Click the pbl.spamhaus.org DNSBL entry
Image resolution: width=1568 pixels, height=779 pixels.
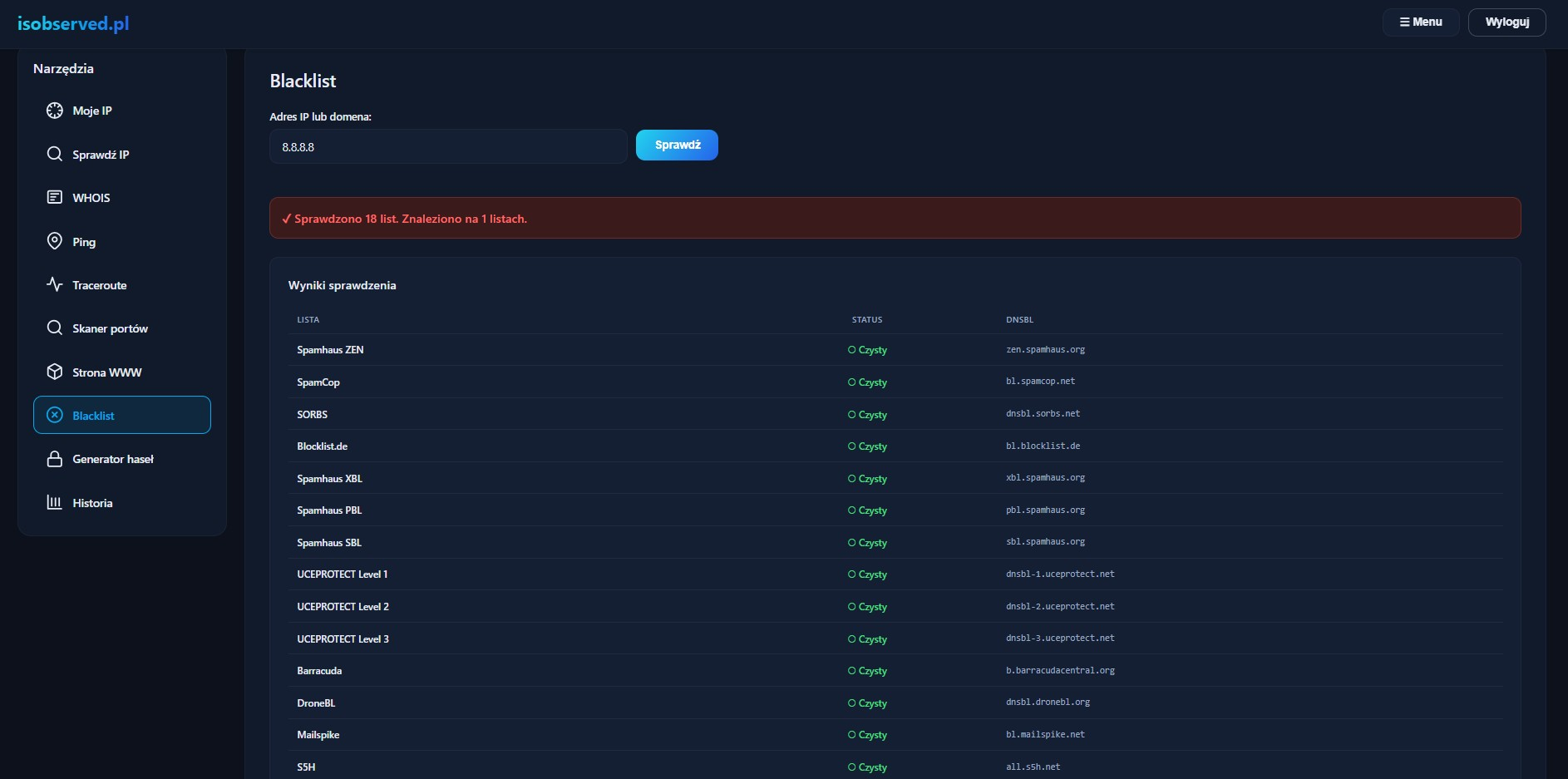1045,510
